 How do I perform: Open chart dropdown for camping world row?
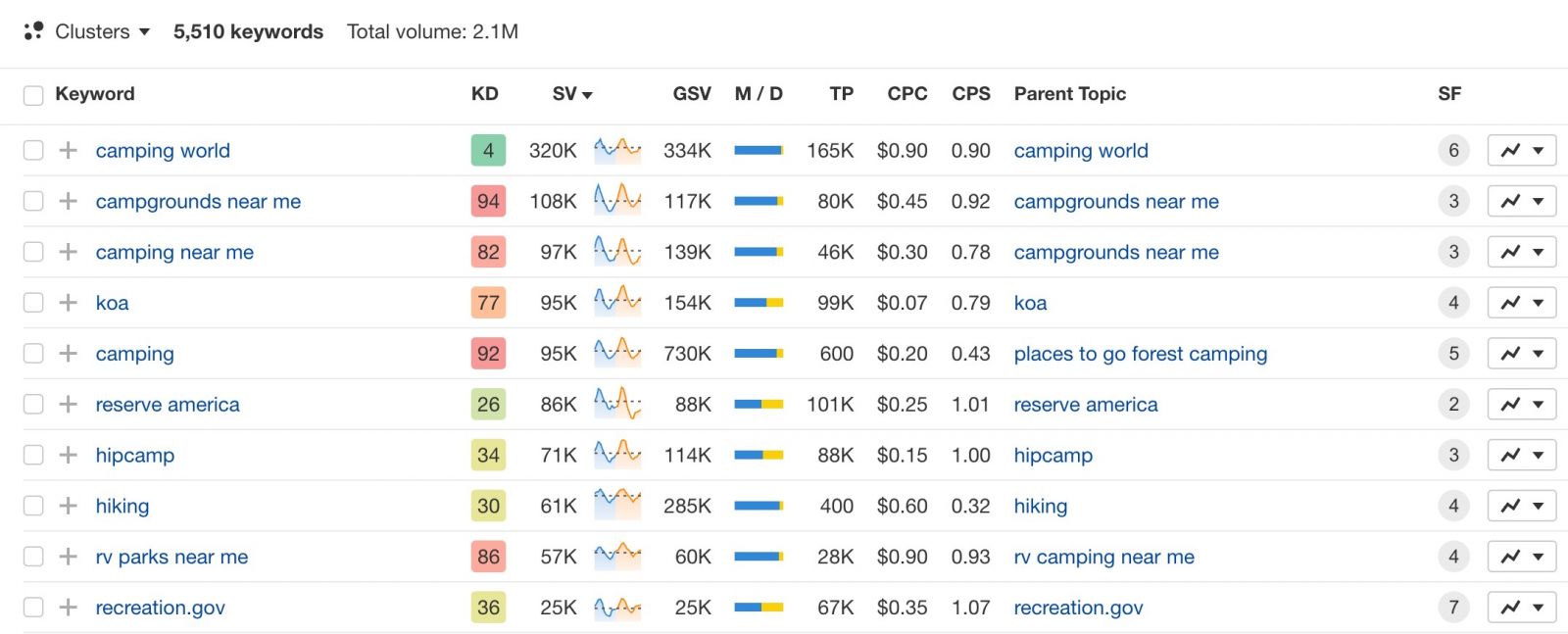pyautogui.click(x=1522, y=150)
